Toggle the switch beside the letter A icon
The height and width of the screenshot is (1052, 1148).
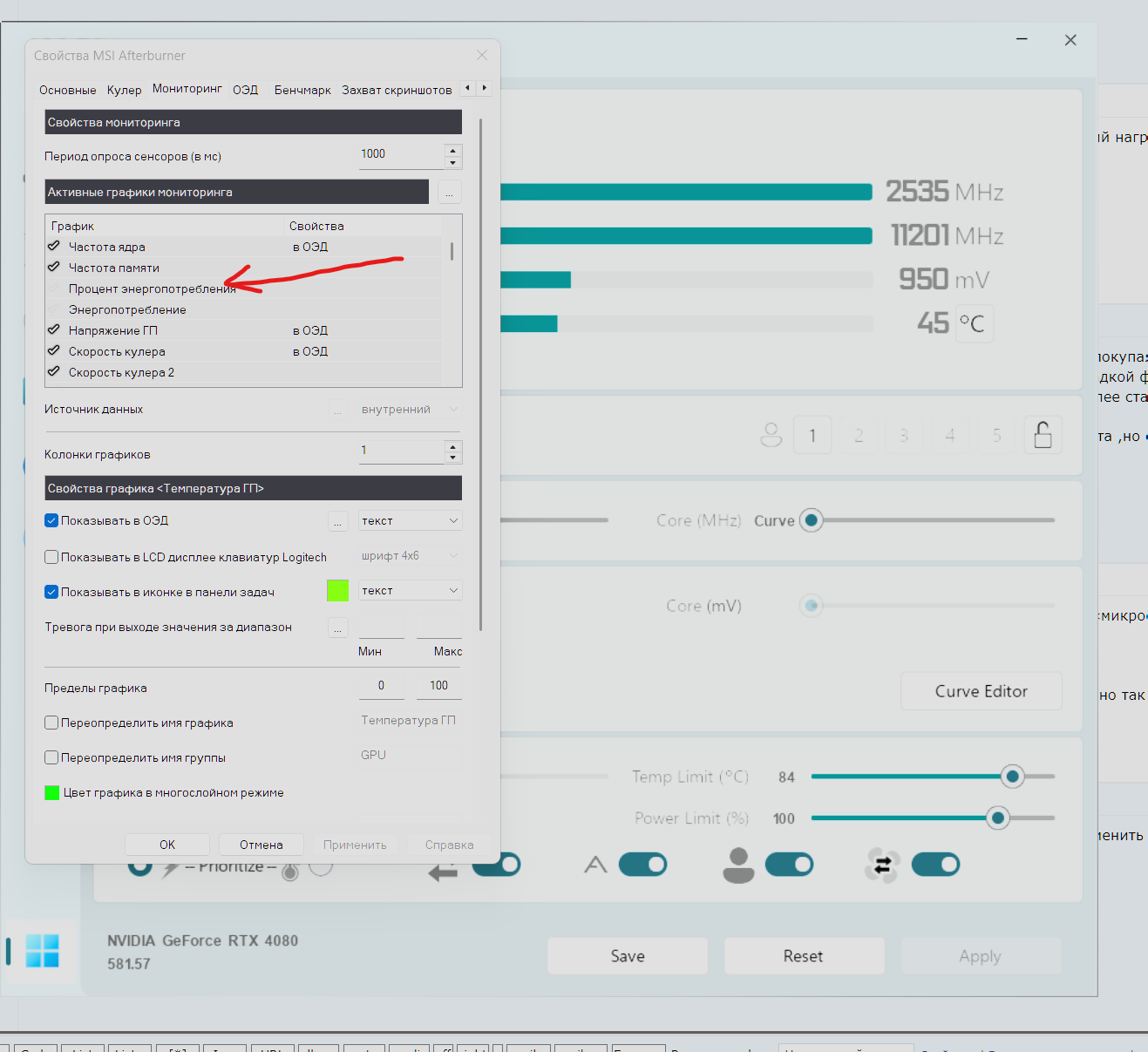[642, 865]
